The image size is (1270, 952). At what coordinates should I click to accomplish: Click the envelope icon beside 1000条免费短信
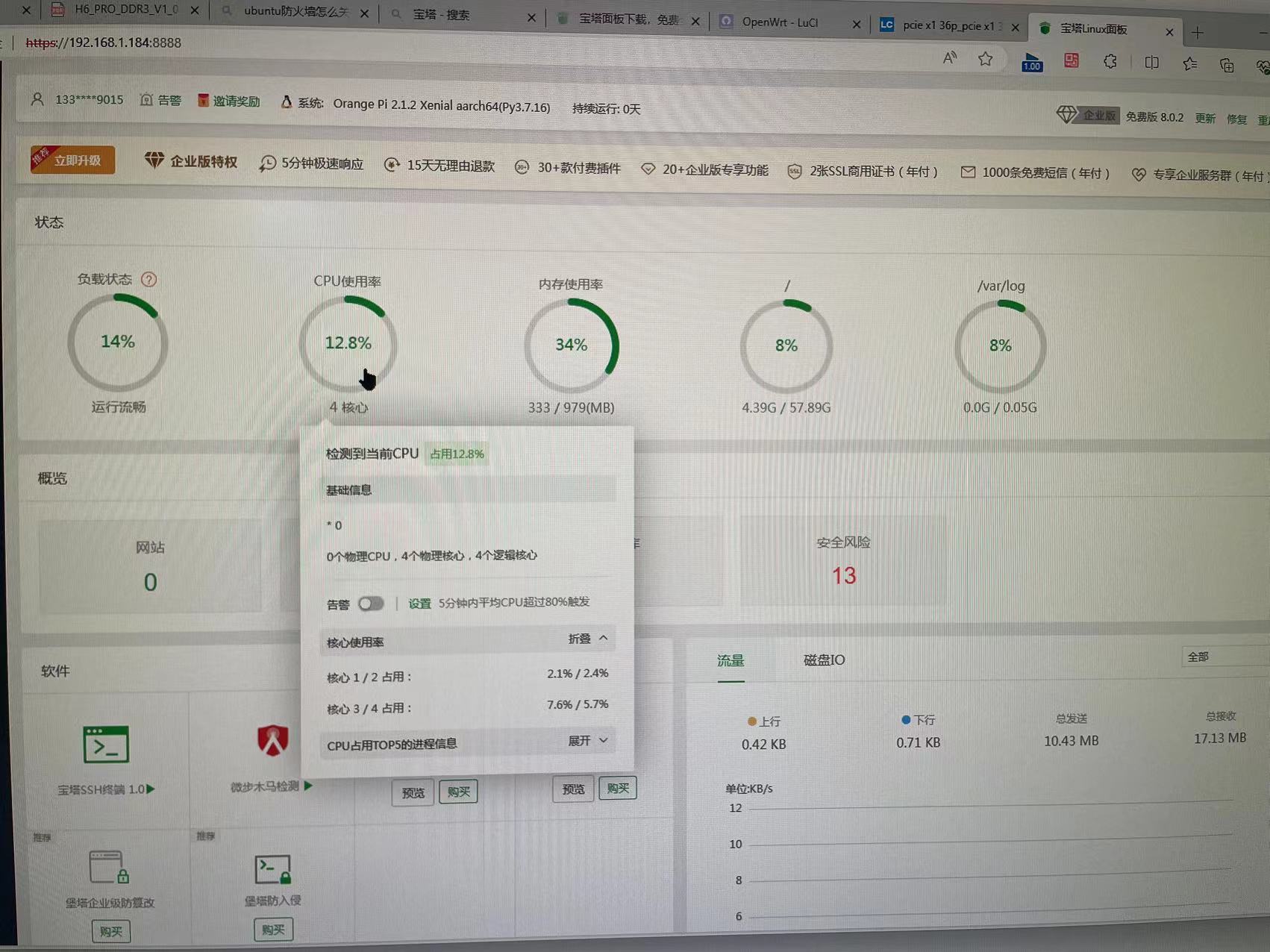(x=968, y=172)
